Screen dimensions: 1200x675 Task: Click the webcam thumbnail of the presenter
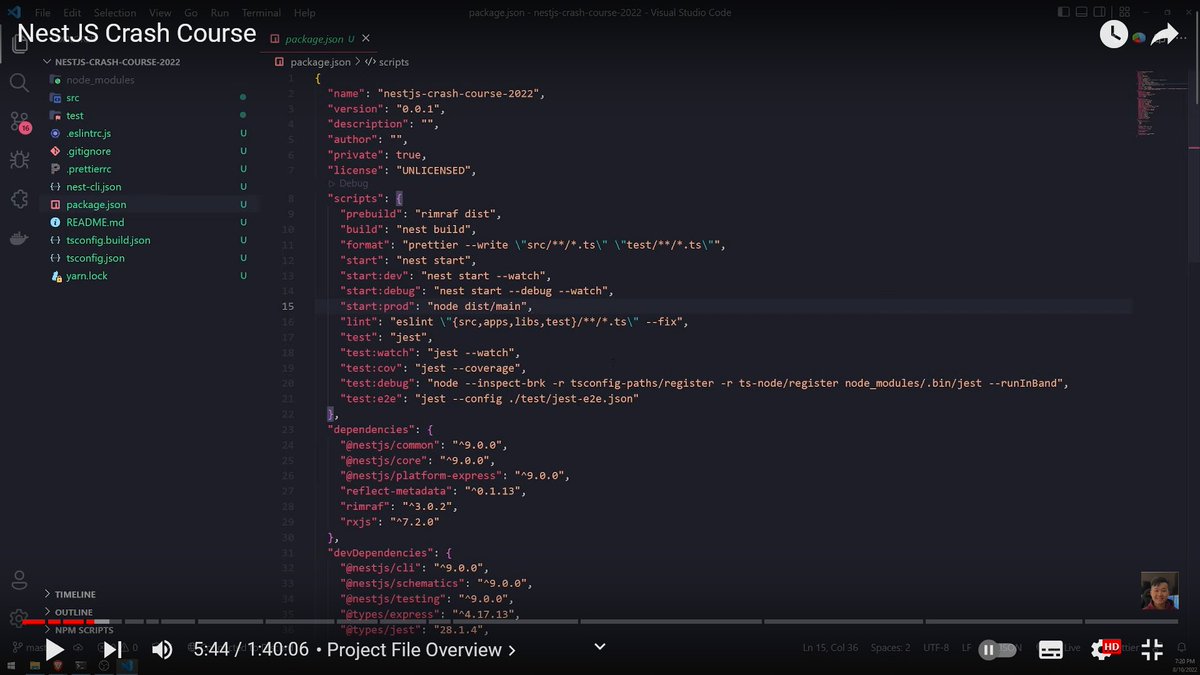[1160, 591]
